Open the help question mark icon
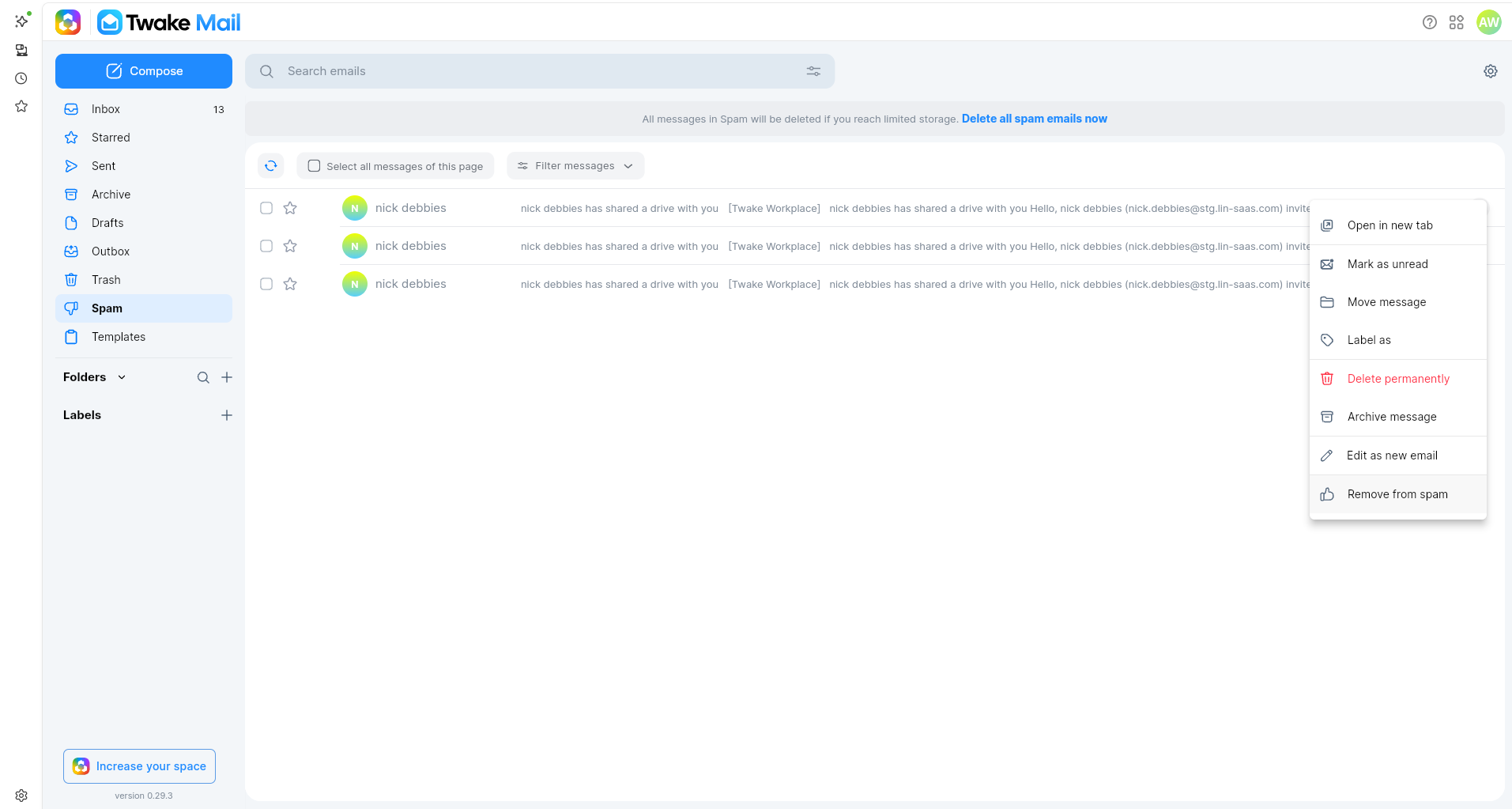 (x=1429, y=22)
